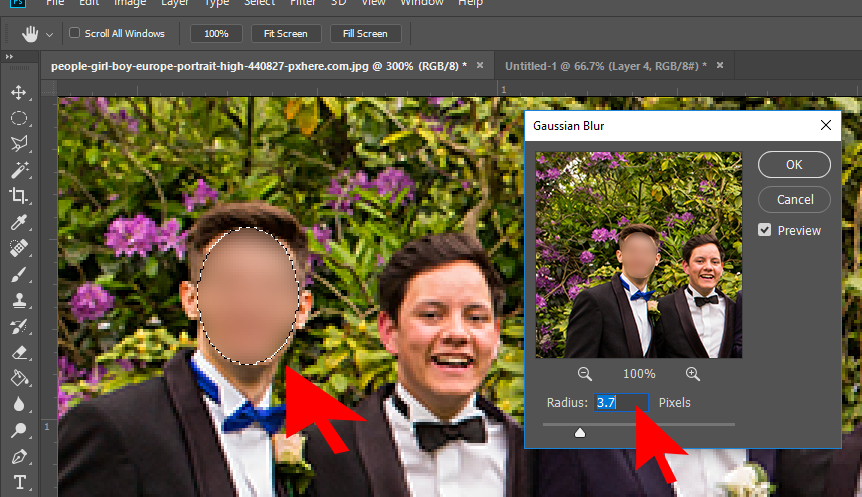Cancel the Gaussian Blur dialog
The image size is (862, 497).
(x=794, y=199)
